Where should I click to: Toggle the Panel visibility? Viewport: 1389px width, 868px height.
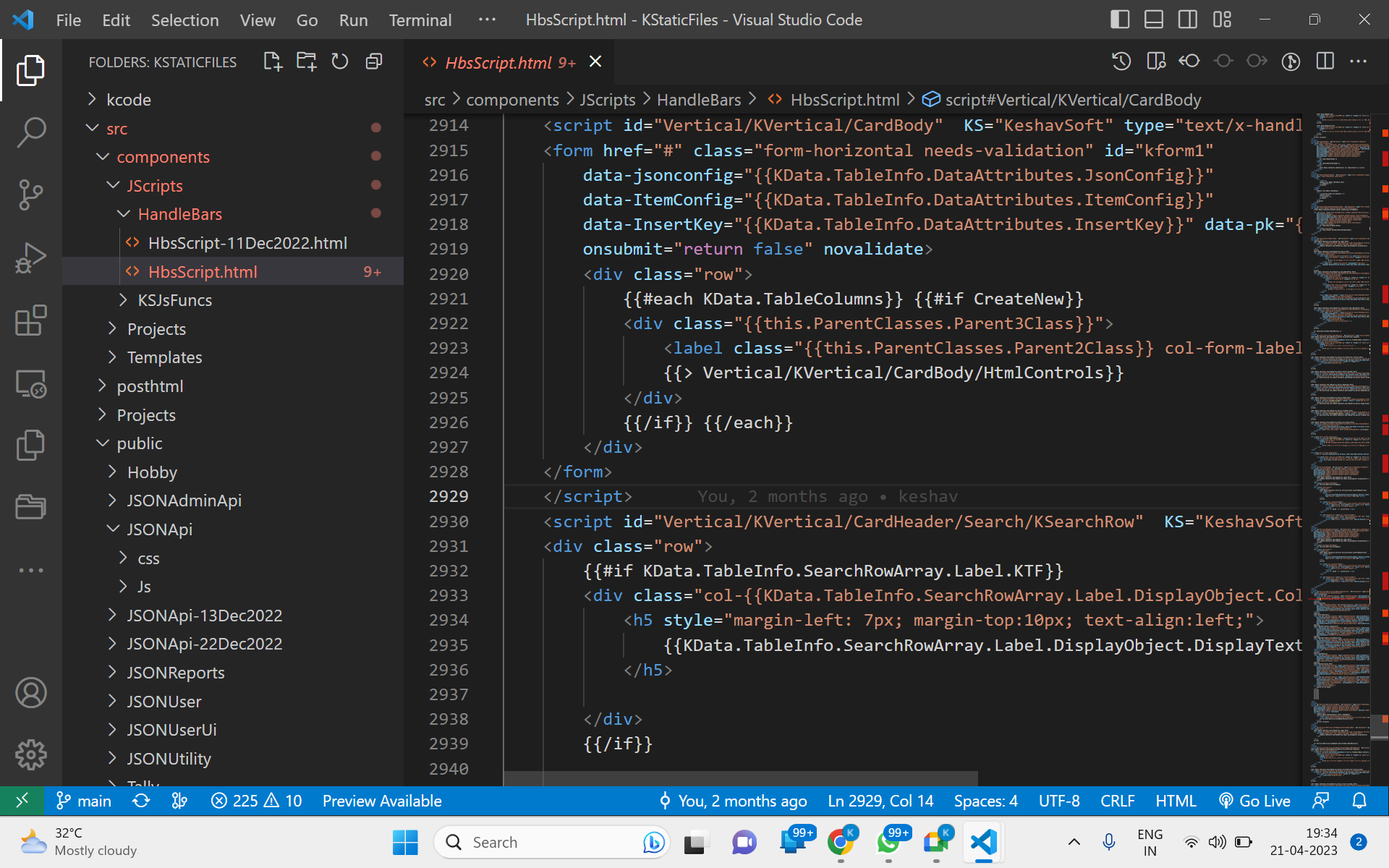click(x=1153, y=20)
